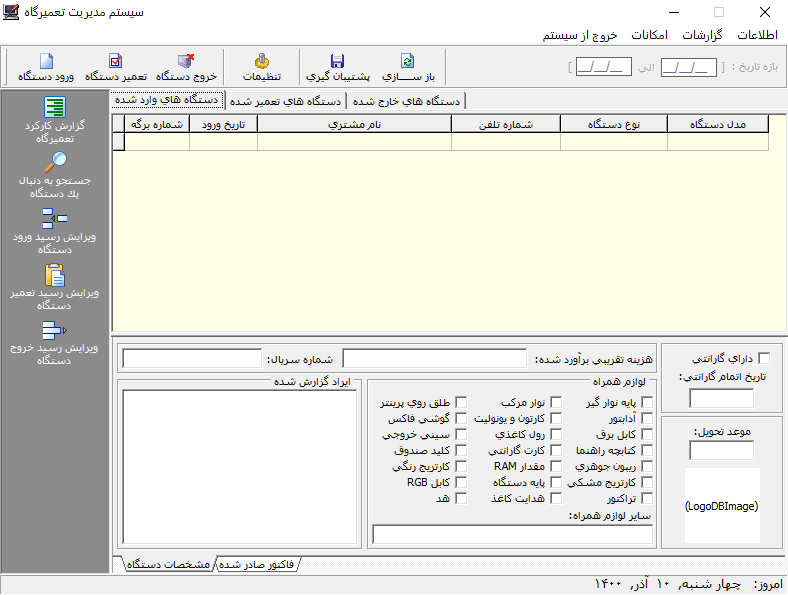This screenshot has height=595, width=788.
Task: Toggle the گوشی فاکس checkbox
Action: tap(461, 419)
